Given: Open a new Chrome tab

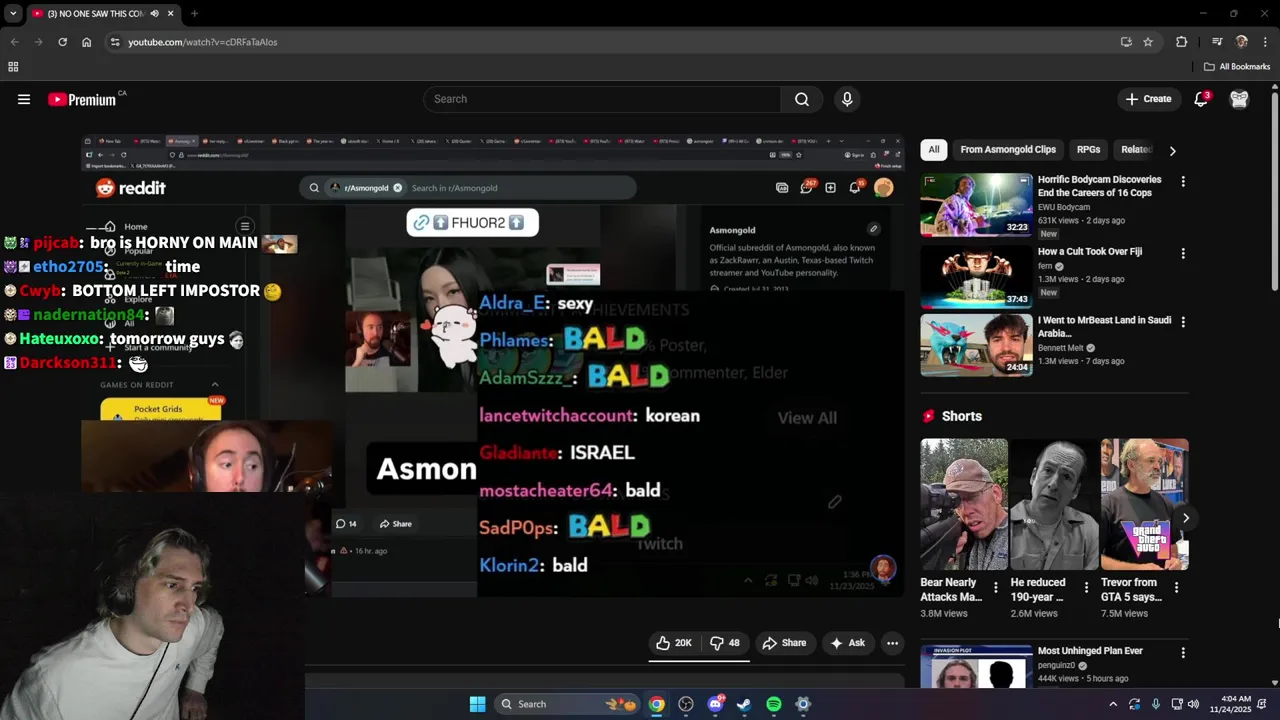Looking at the screenshot, I should click(x=194, y=14).
